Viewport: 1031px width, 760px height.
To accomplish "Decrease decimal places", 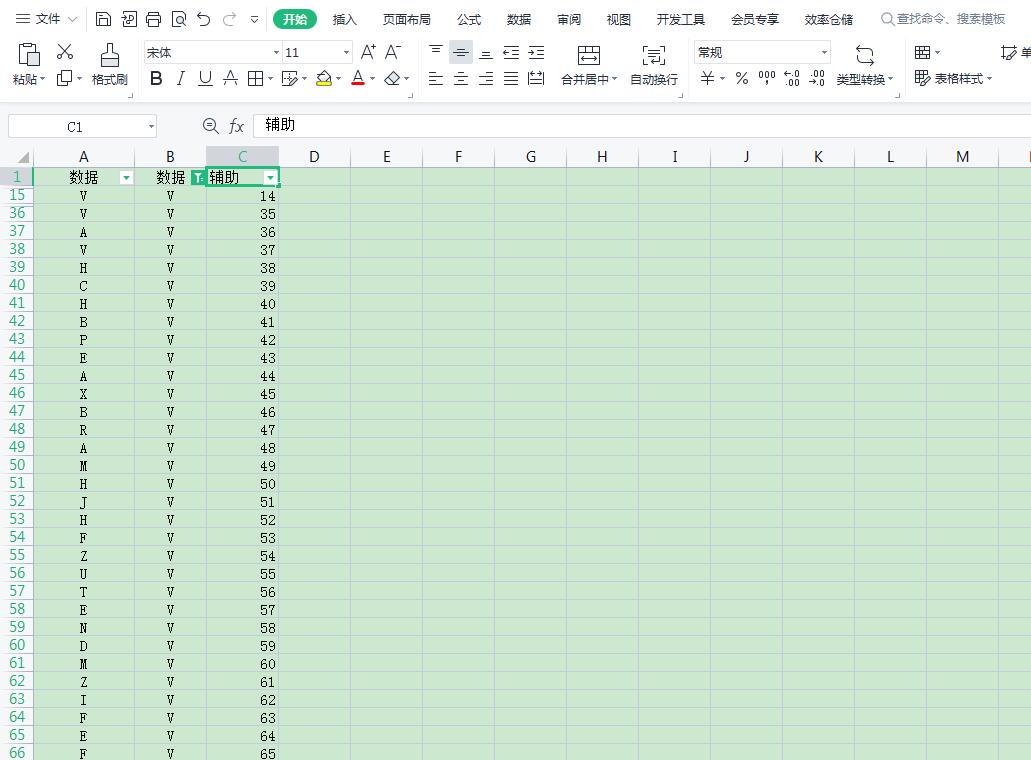I will pyautogui.click(x=817, y=79).
